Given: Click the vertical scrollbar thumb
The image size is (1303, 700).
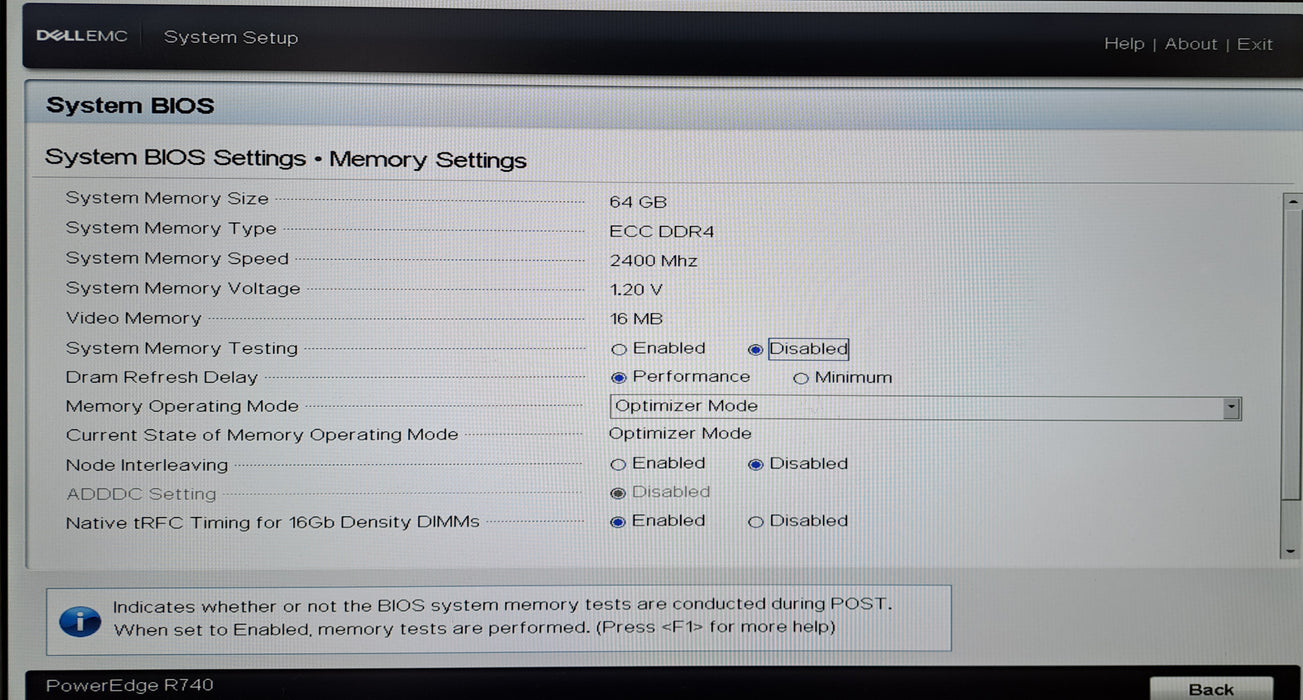Looking at the screenshot, I should (x=1290, y=354).
